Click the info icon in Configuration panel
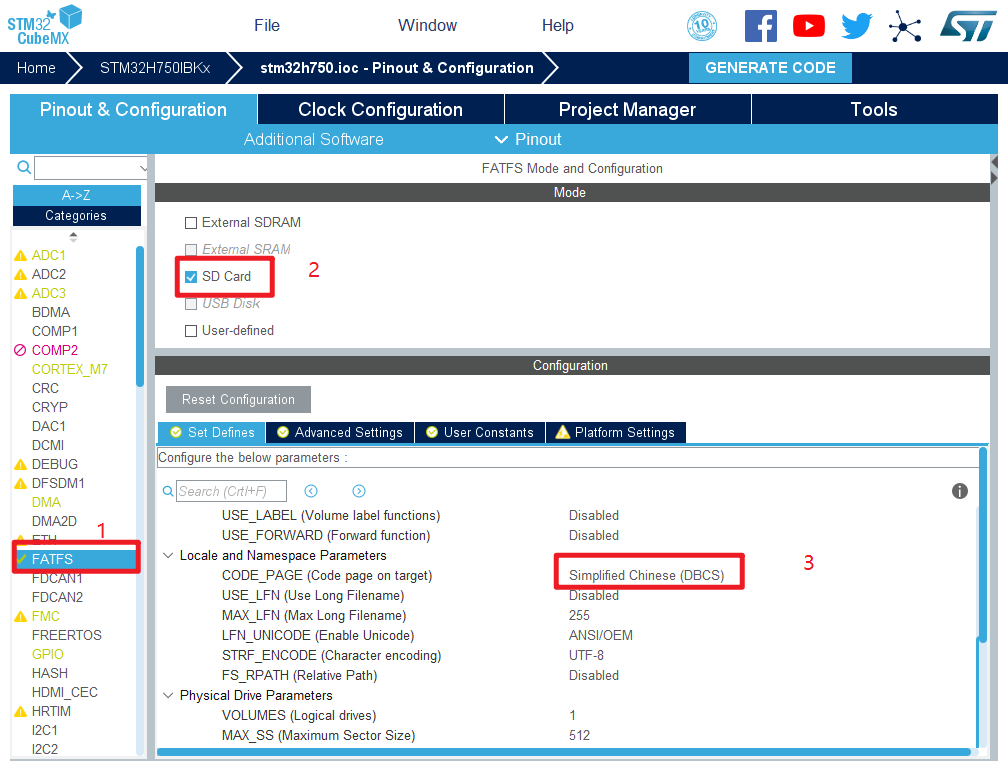 point(960,491)
